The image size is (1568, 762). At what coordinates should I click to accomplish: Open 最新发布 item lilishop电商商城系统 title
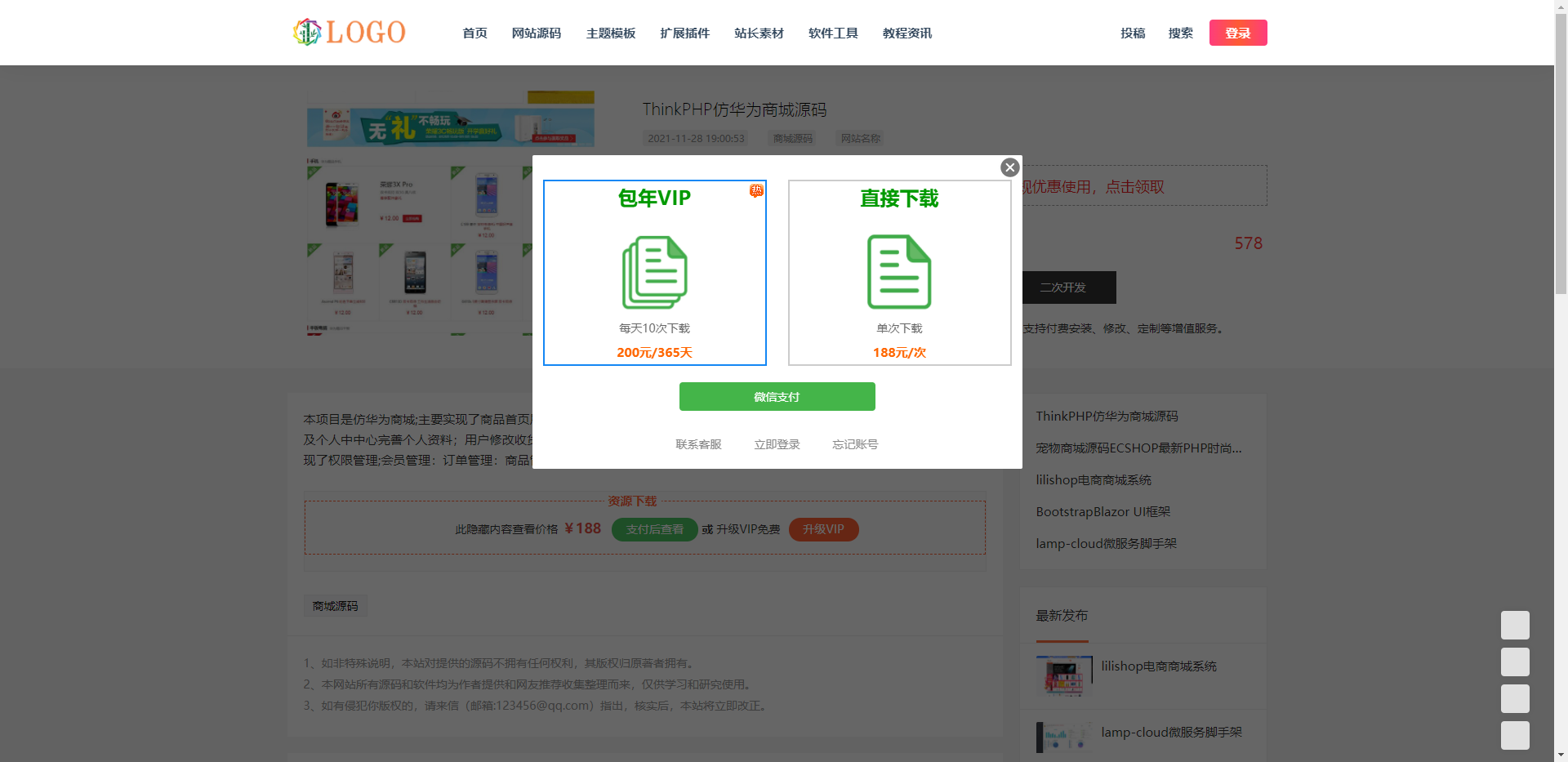coord(1159,666)
